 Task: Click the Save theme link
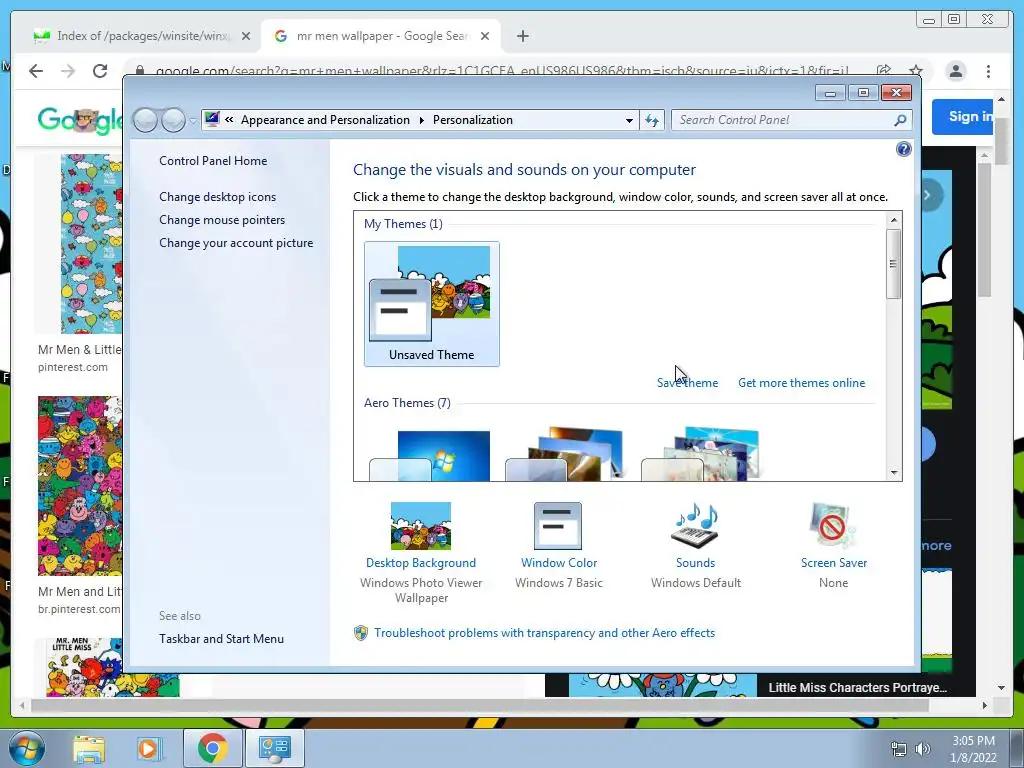(x=687, y=383)
